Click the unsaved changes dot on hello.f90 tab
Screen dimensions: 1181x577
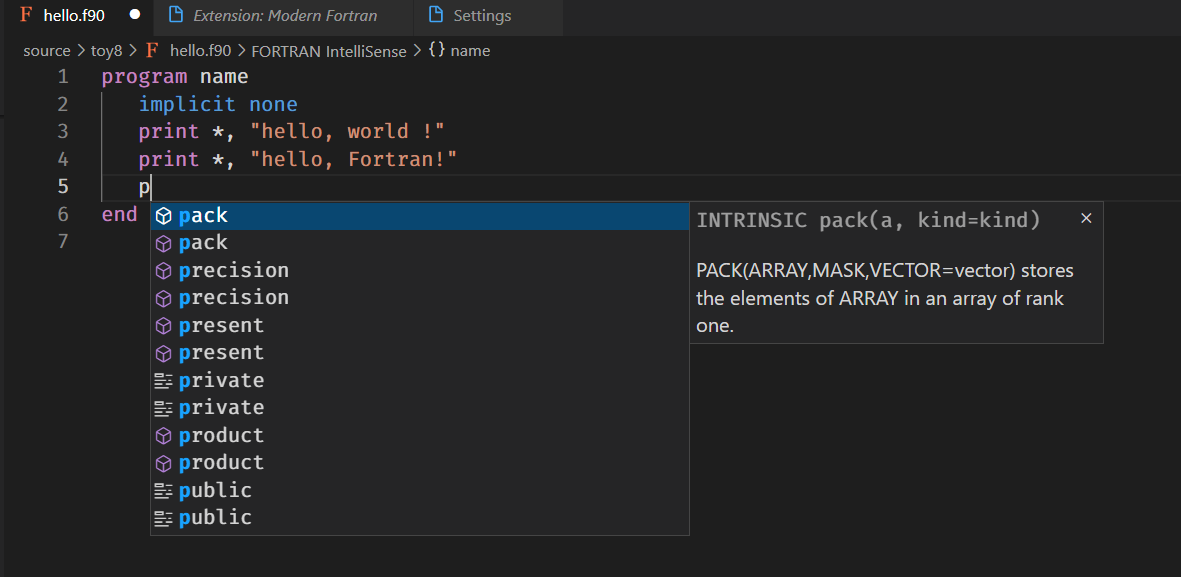pos(135,15)
